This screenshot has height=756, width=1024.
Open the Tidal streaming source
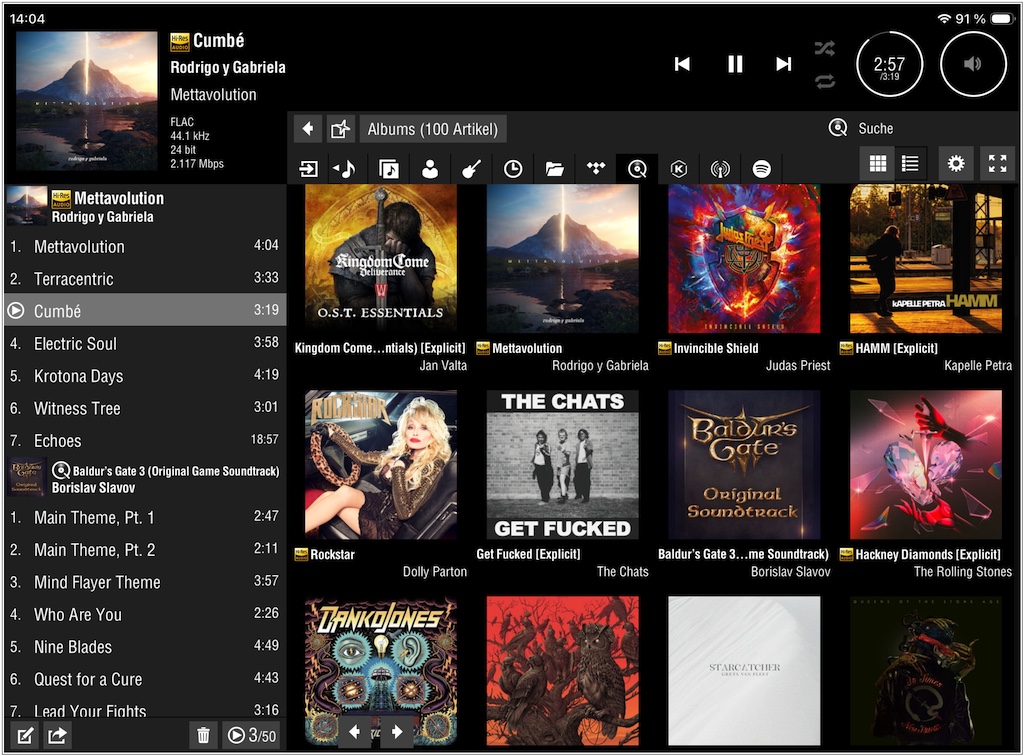596,169
